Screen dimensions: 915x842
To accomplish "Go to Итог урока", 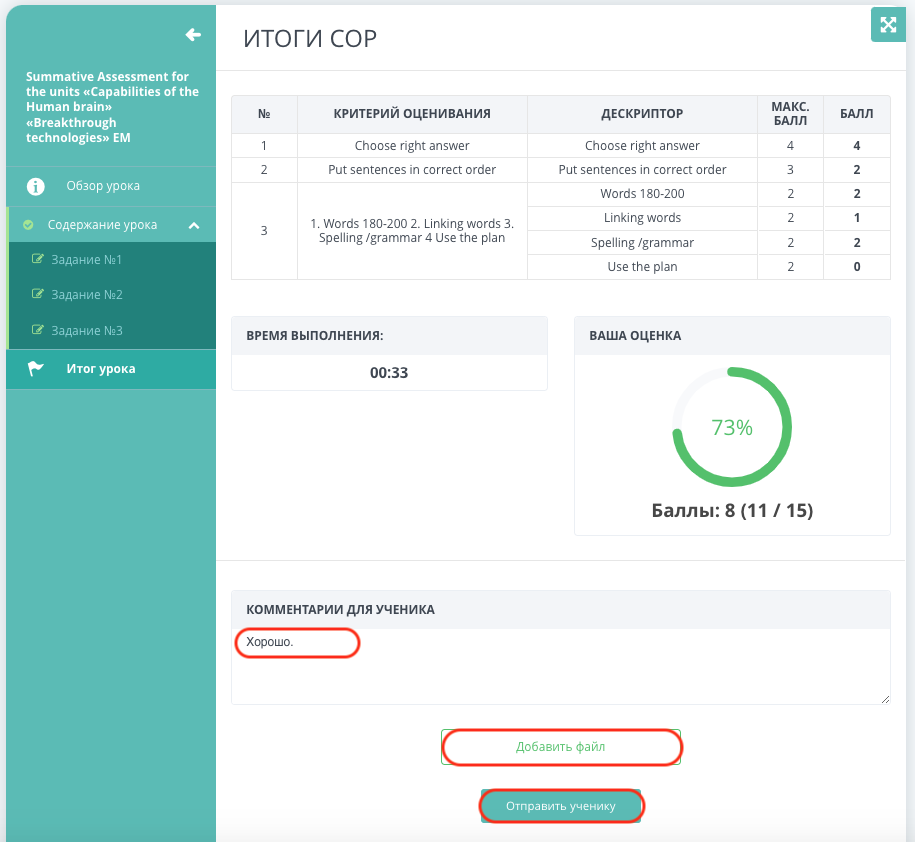I will coord(111,369).
